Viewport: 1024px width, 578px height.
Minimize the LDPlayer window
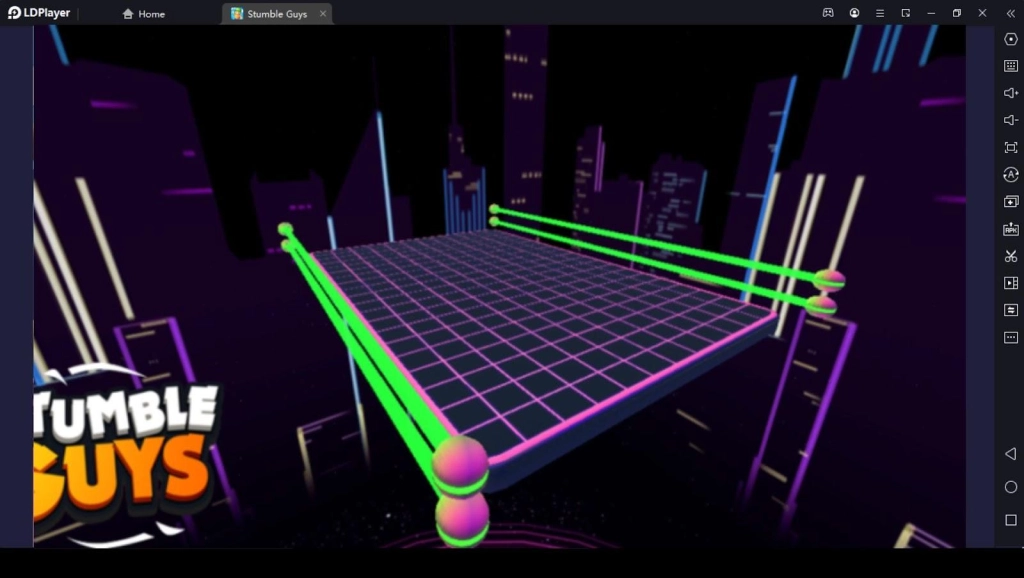pos(931,13)
